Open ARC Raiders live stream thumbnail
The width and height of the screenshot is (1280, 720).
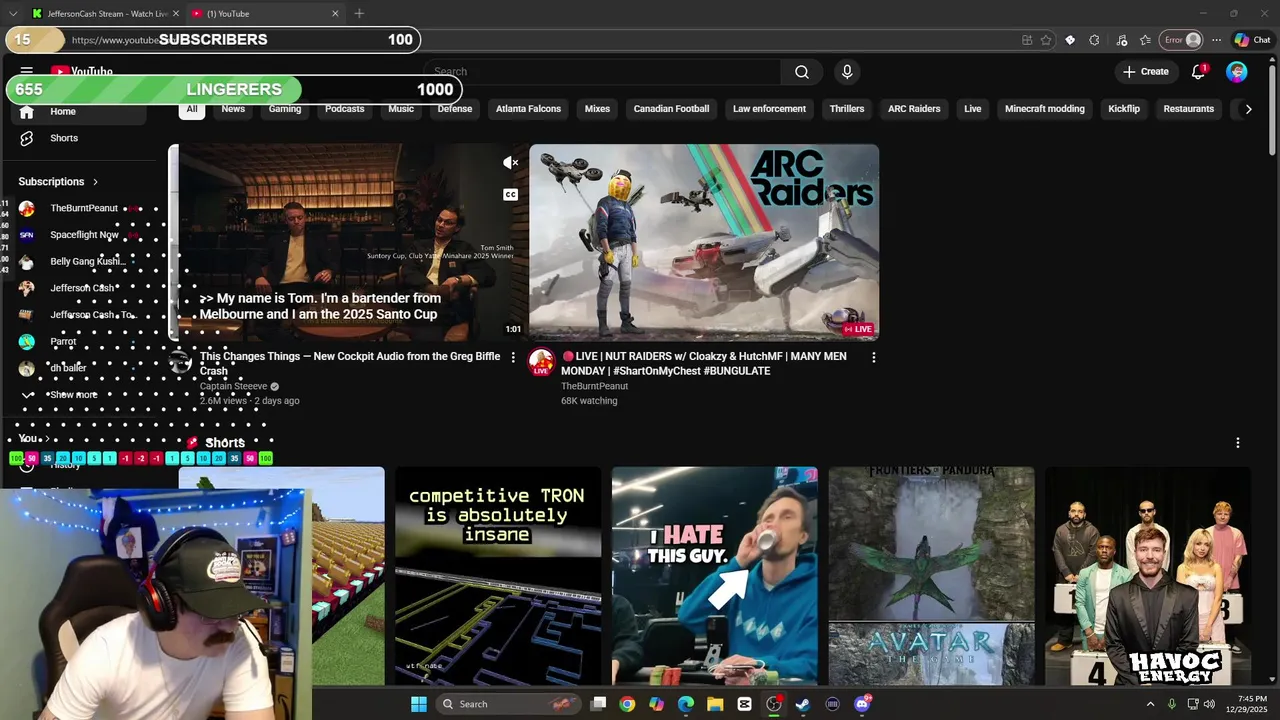(x=704, y=242)
